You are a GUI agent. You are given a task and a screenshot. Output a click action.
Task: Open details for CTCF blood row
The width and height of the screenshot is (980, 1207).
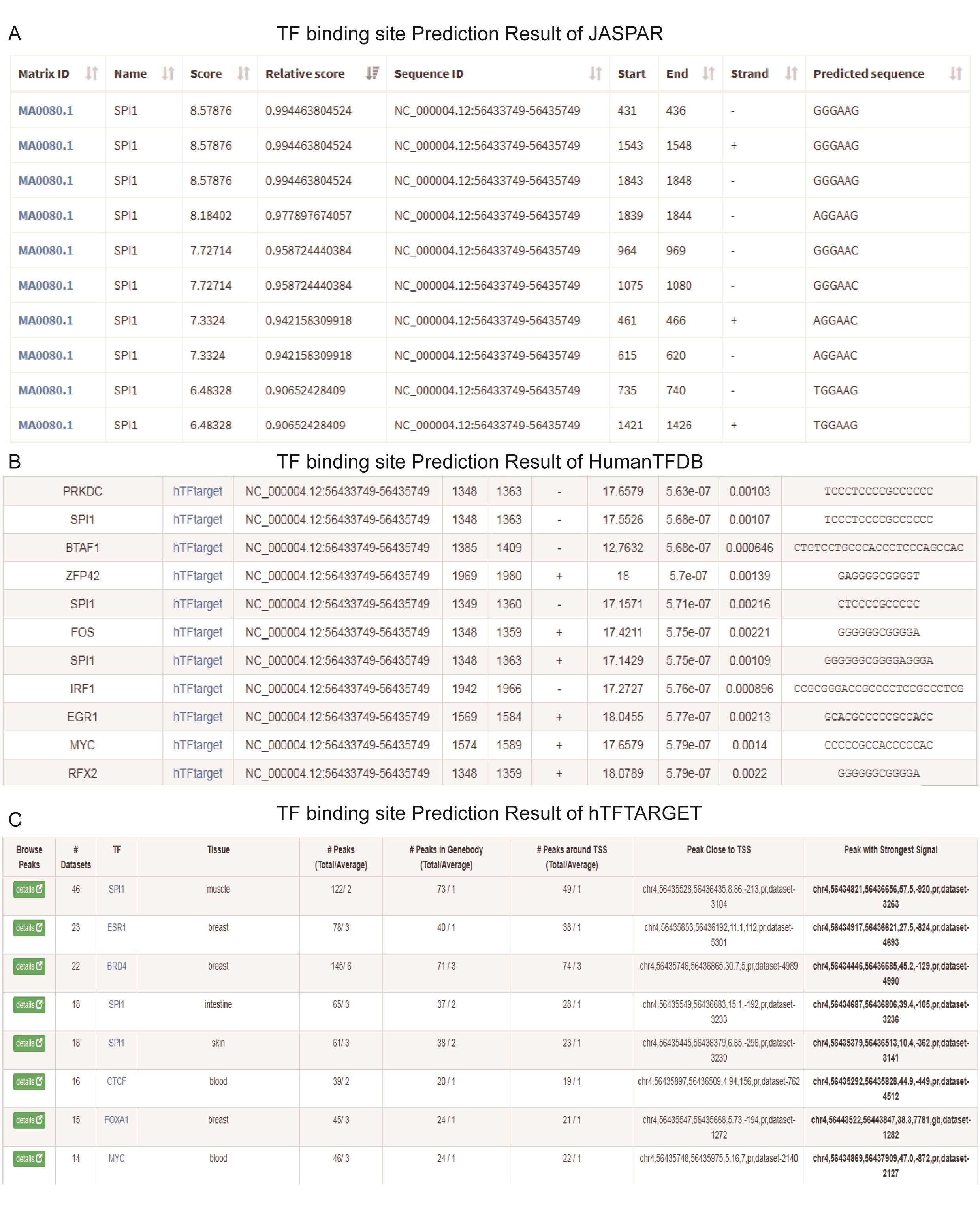pos(29,1081)
